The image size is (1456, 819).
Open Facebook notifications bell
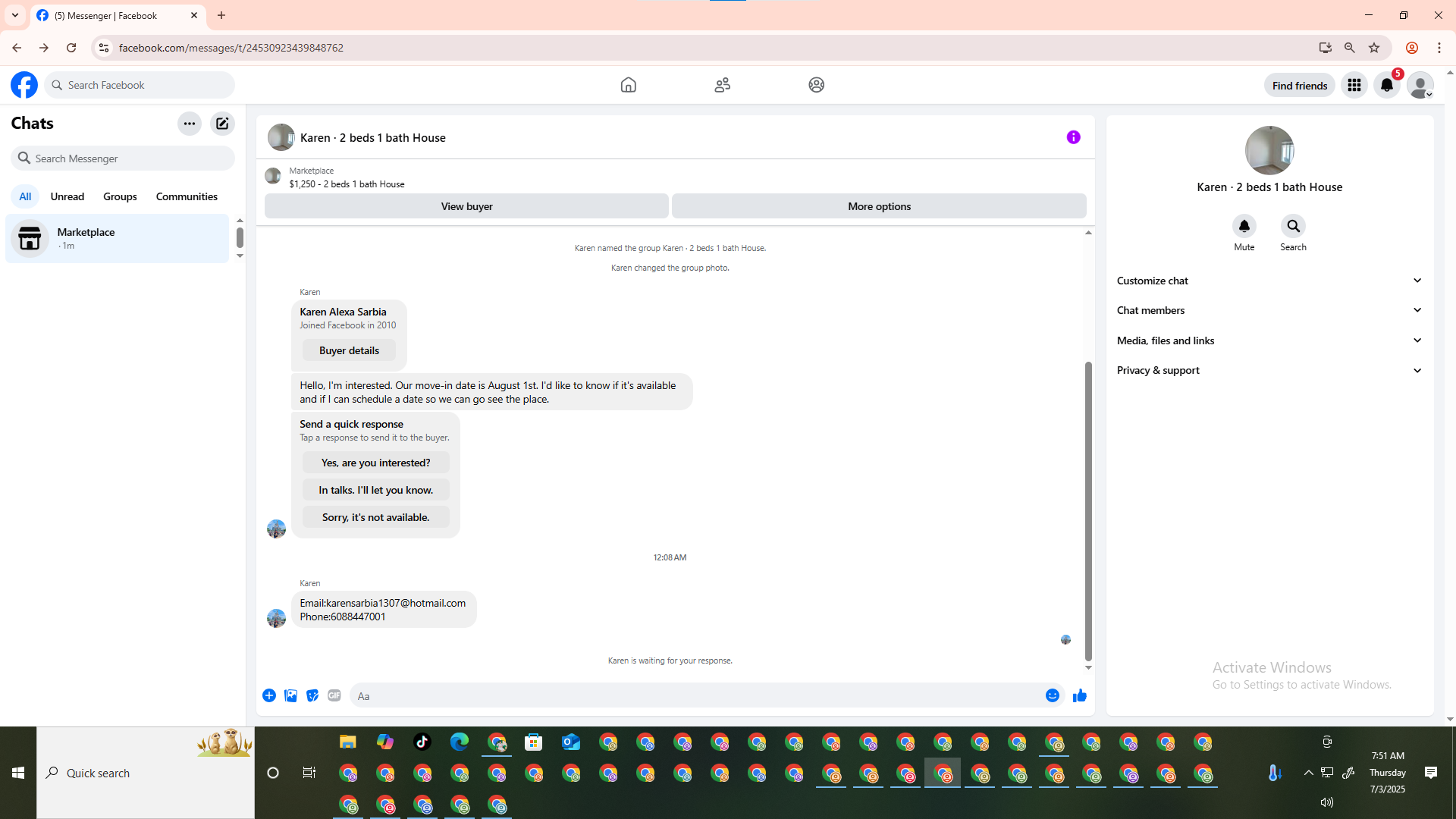tap(1387, 85)
